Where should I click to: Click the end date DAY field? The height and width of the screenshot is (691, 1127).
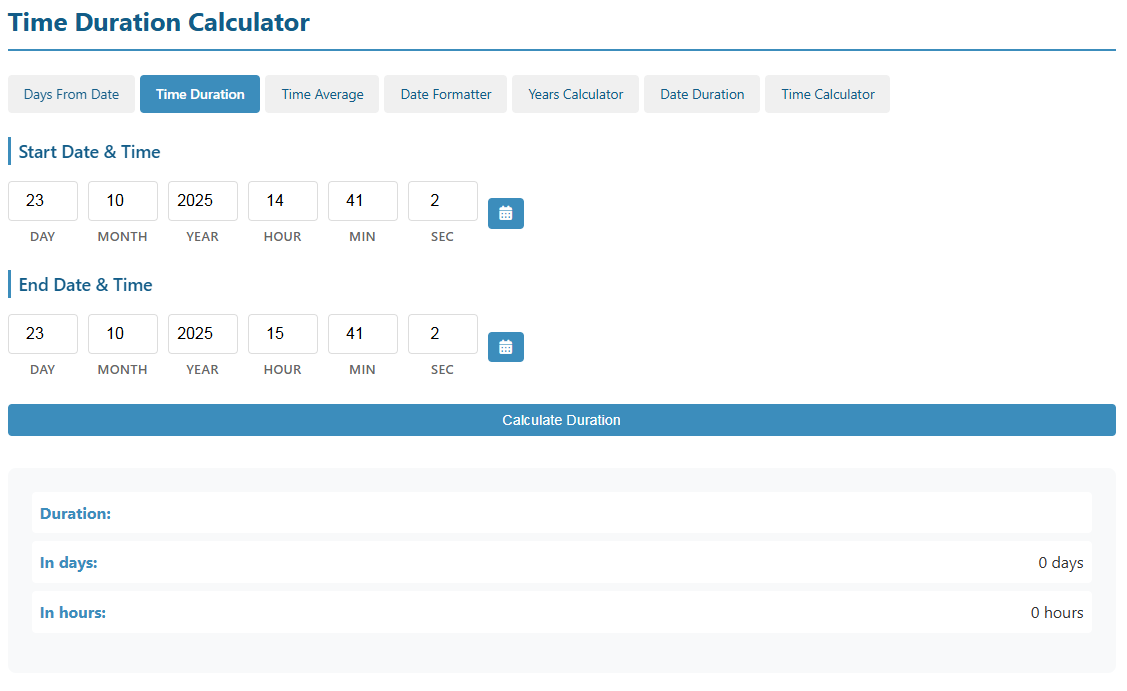[43, 334]
